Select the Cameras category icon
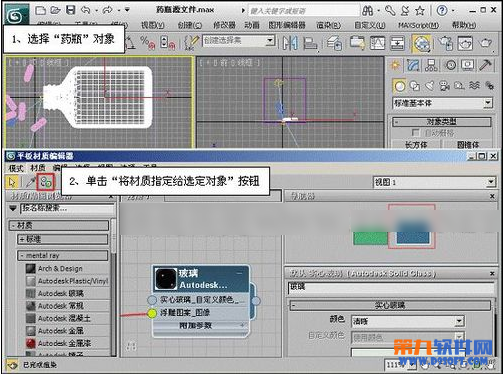The width and height of the screenshot is (504, 374). [444, 86]
